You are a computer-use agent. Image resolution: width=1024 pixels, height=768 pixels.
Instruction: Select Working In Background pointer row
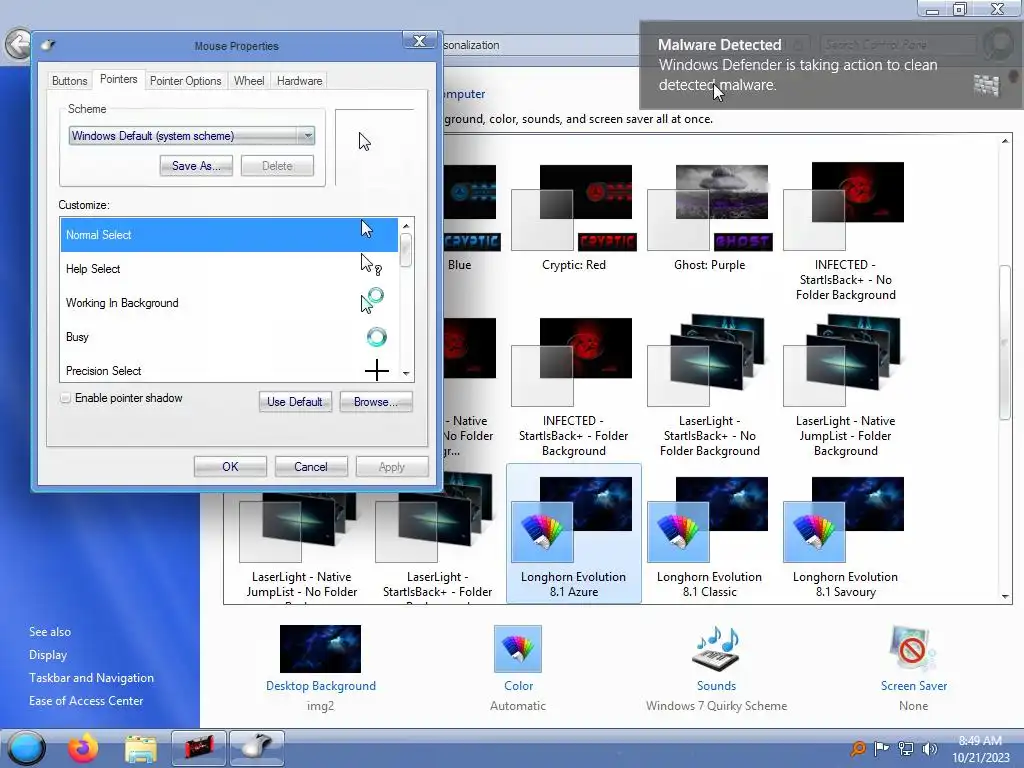(229, 303)
